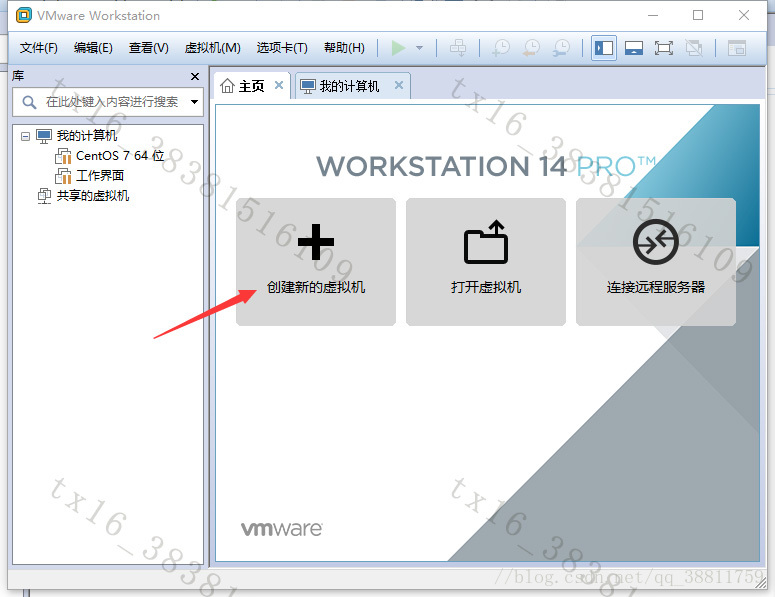
Task: Collapse the 我的计算机 tree node
Action: pyautogui.click(x=25, y=136)
